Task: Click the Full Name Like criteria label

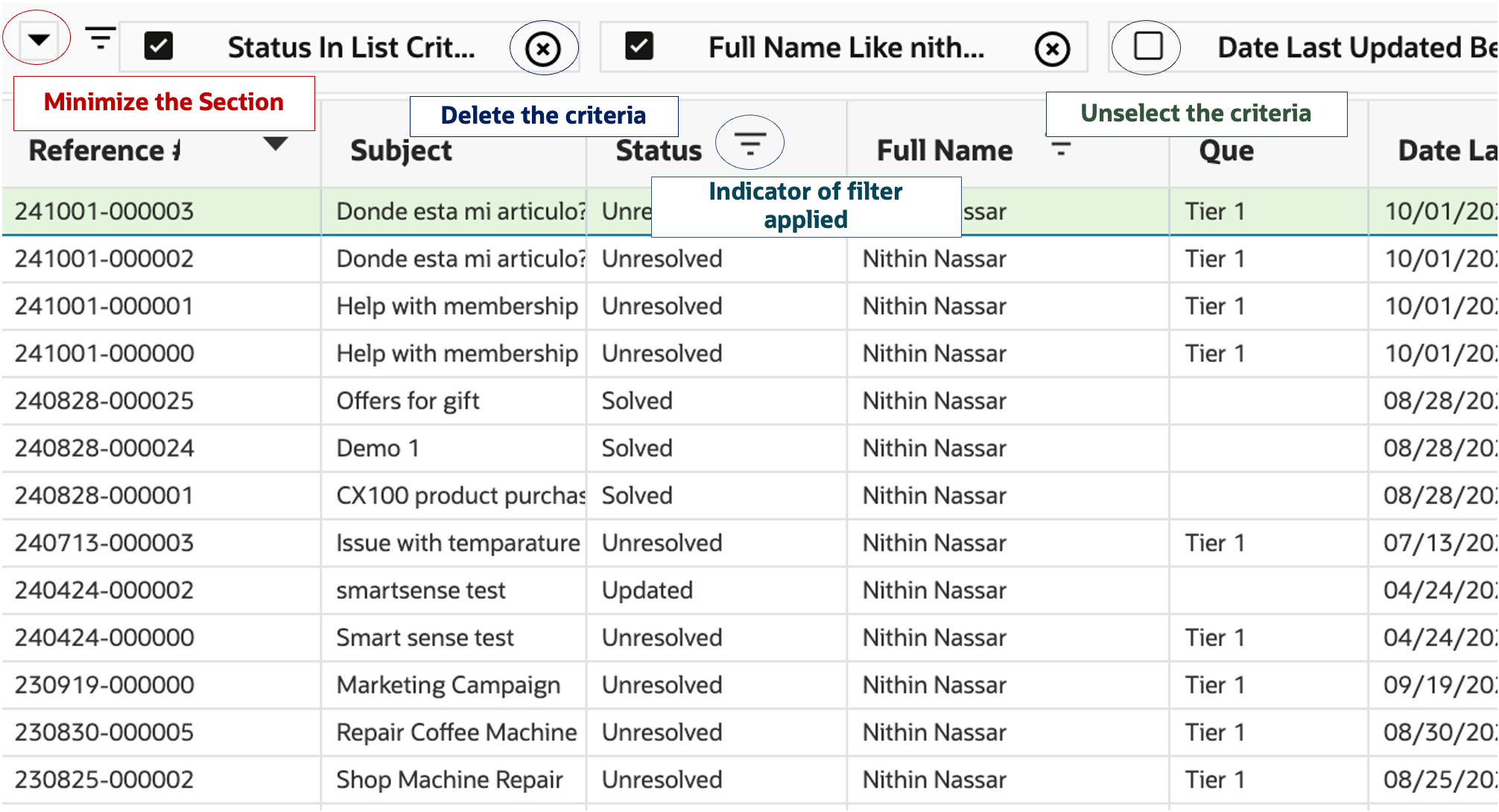Action: [x=846, y=48]
